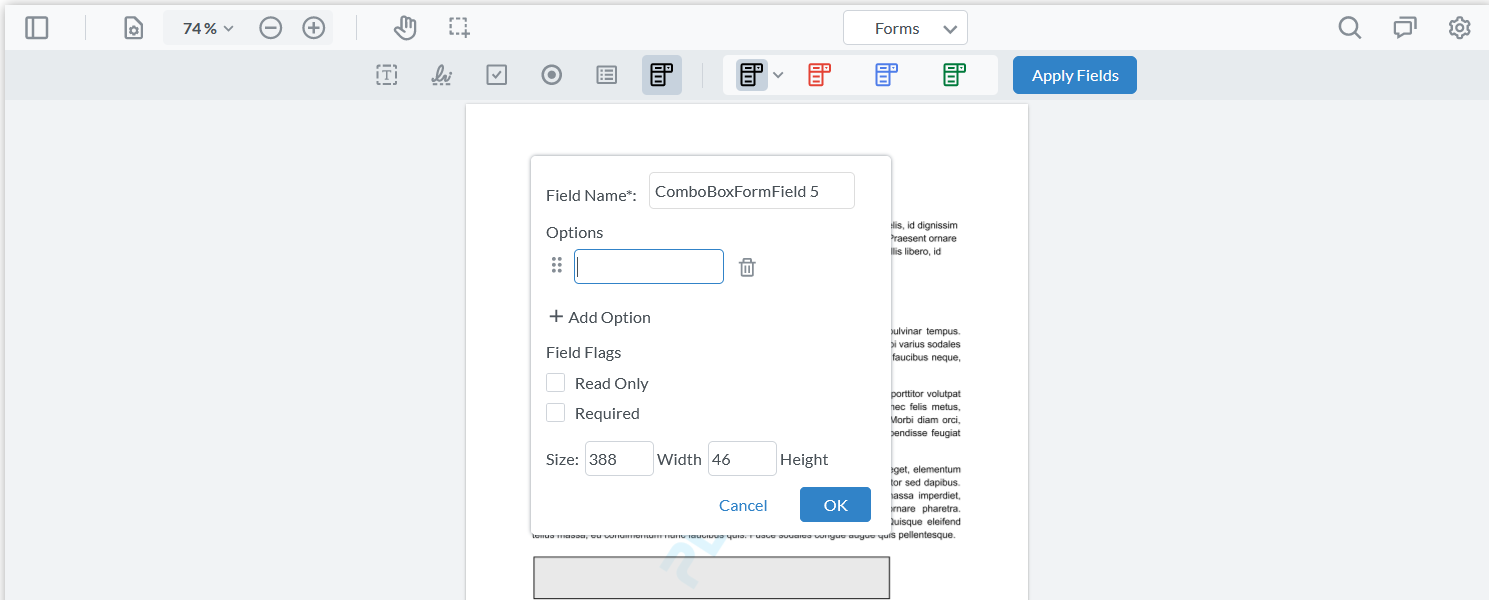1489x600 pixels.
Task: Select the Text Field tool
Action: point(387,74)
